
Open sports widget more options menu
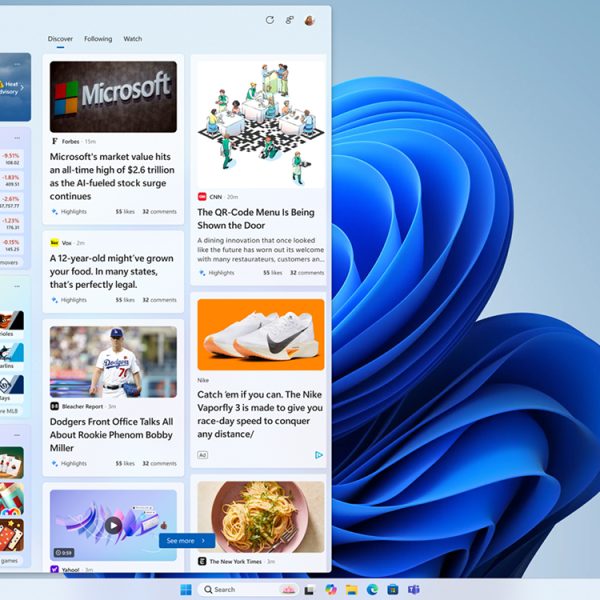coord(17,286)
